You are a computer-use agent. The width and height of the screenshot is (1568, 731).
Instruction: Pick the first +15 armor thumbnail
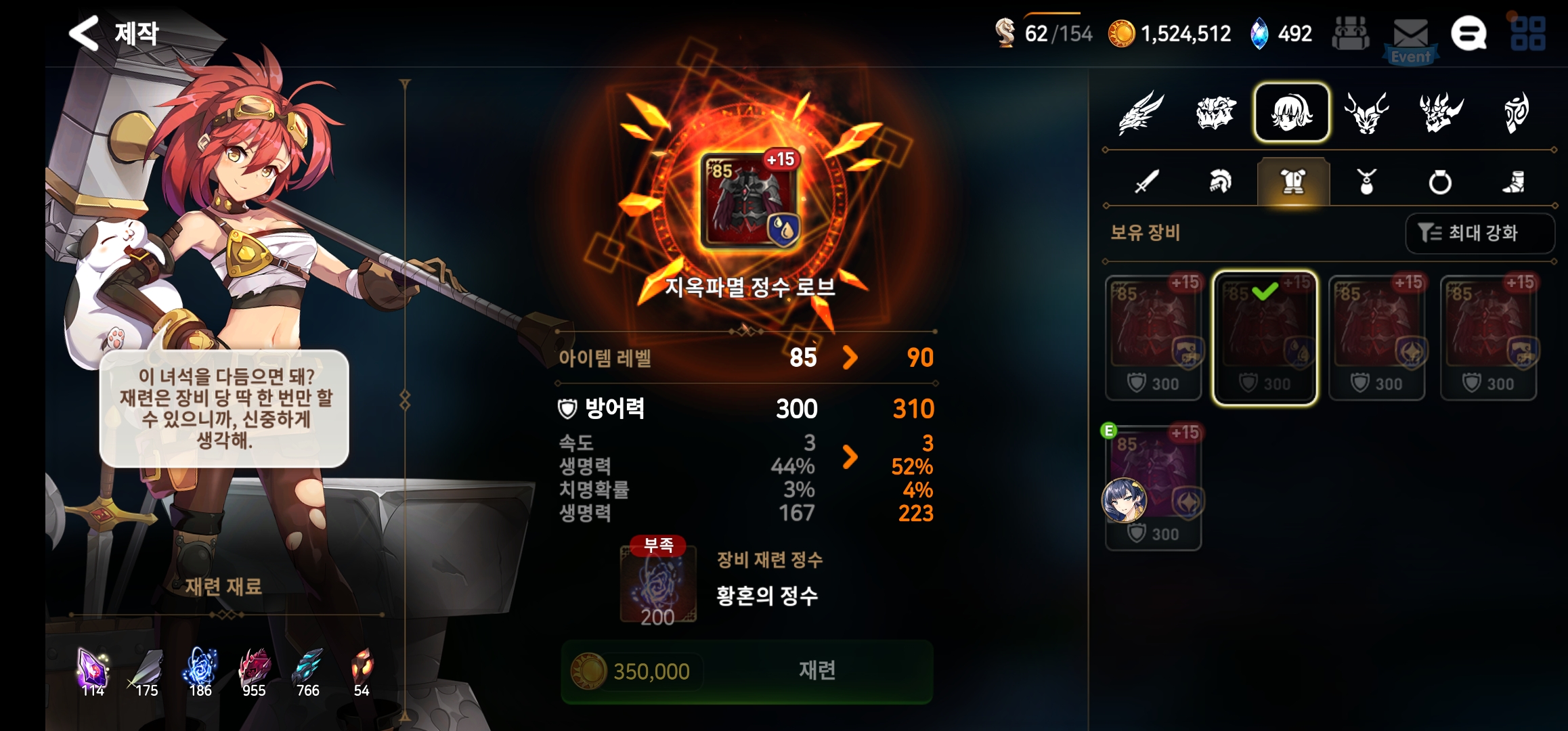pos(1154,337)
